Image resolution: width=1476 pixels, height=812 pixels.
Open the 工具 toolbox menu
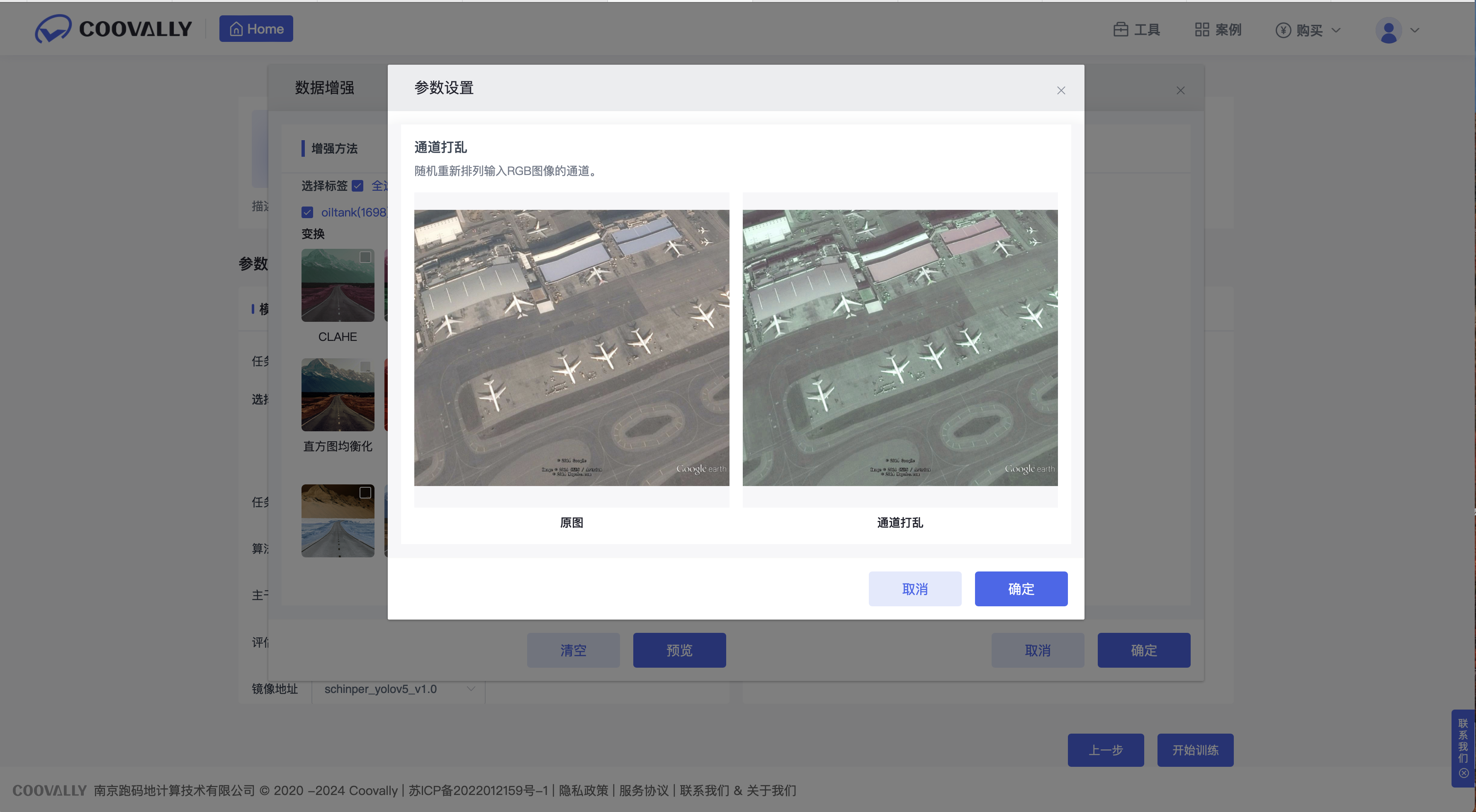[1137, 30]
